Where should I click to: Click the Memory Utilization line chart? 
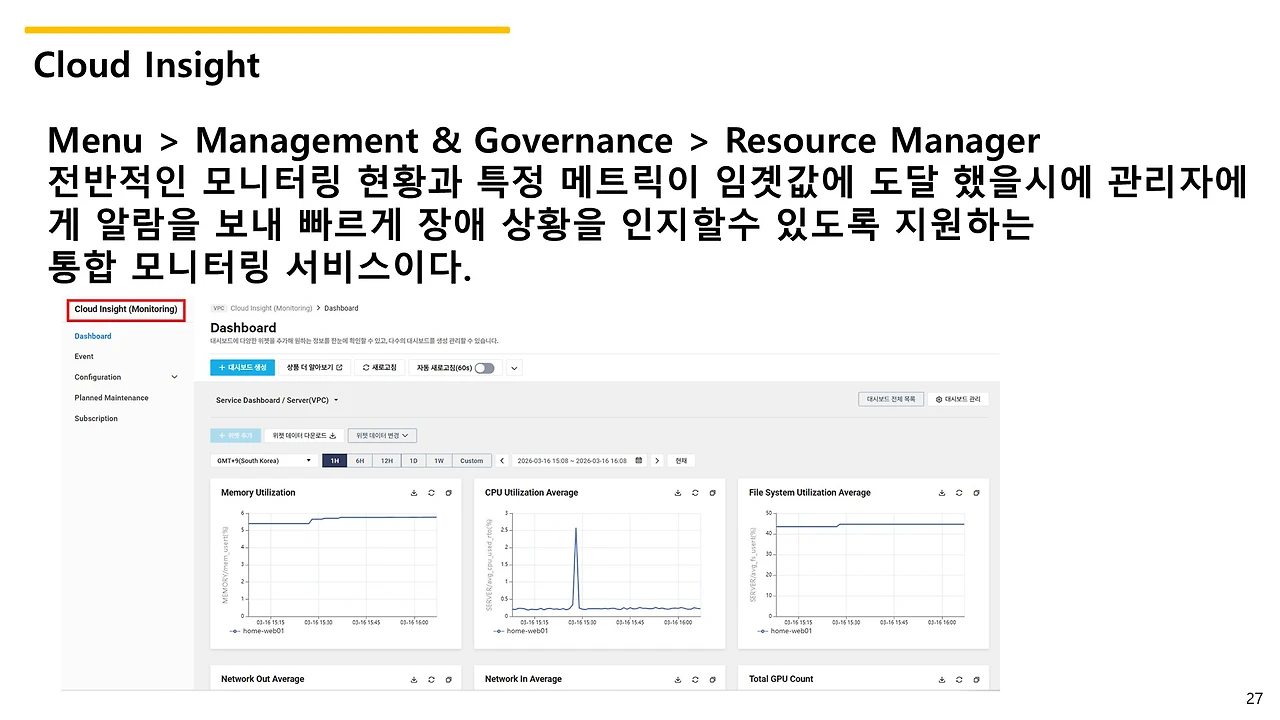pyautogui.click(x=342, y=564)
